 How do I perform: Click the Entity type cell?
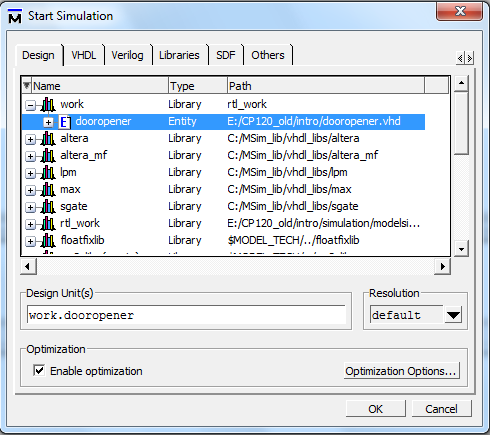click(x=182, y=121)
